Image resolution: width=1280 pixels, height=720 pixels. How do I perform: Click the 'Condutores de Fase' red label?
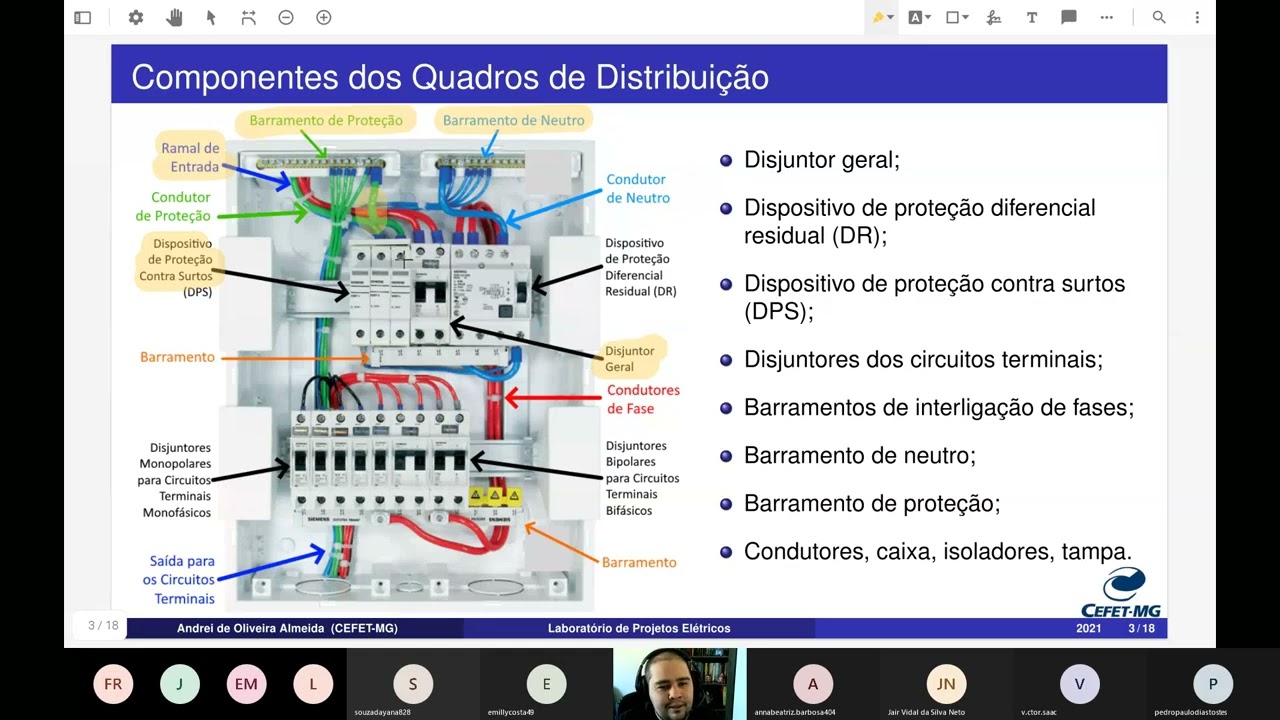643,399
